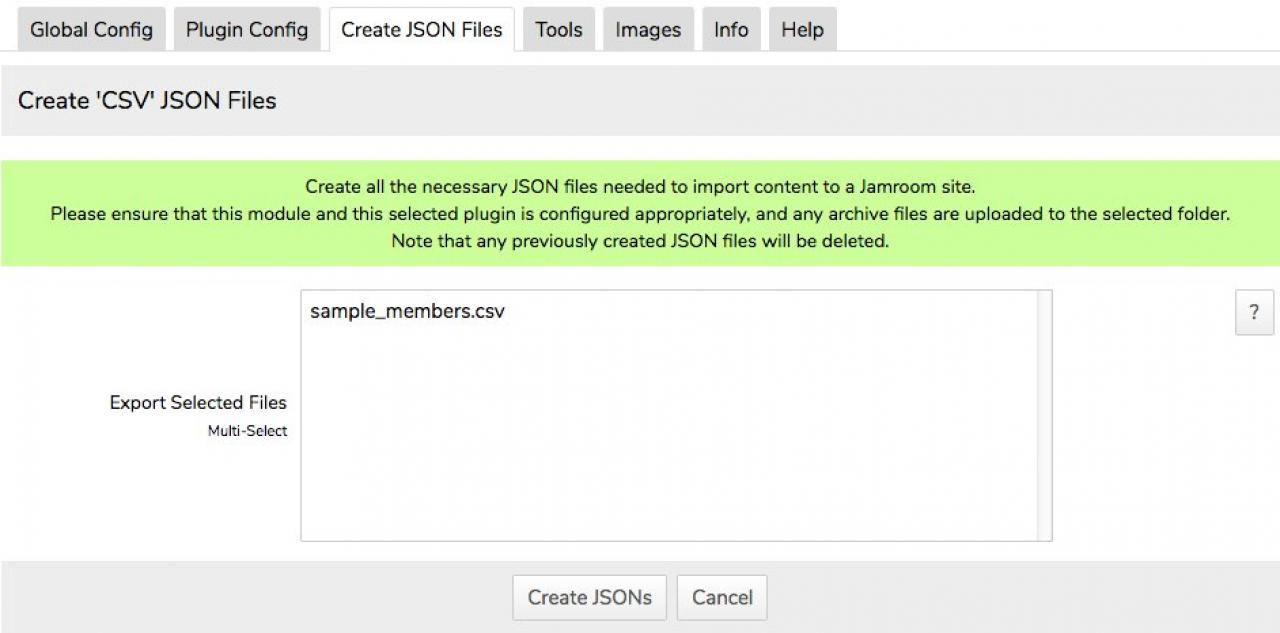The image size is (1280, 633).
Task: Click the notice line about uploaded archive files
Action: [x=639, y=213]
